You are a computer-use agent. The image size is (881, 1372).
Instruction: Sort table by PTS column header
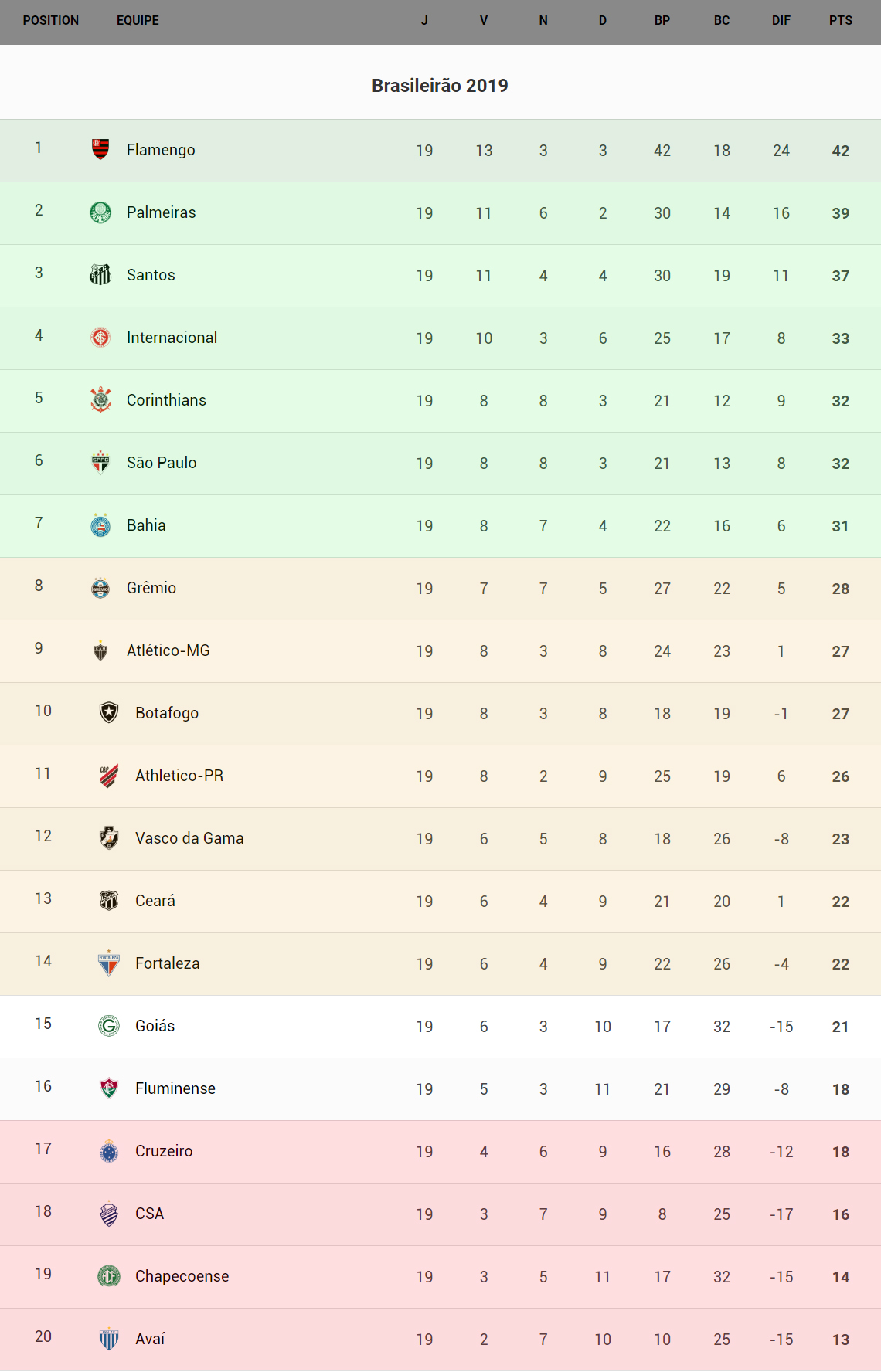pyautogui.click(x=840, y=21)
